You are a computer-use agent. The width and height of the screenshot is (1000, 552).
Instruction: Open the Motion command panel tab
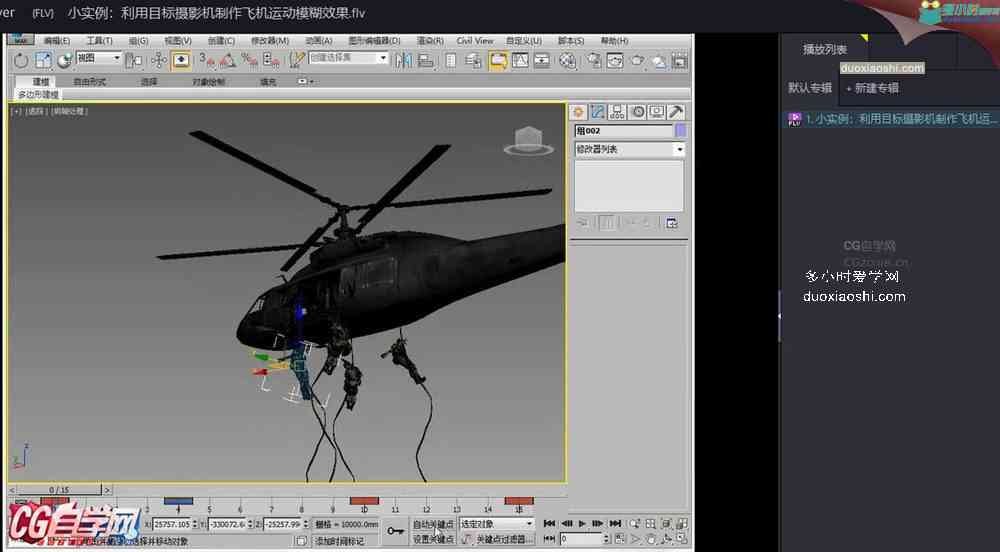point(637,112)
